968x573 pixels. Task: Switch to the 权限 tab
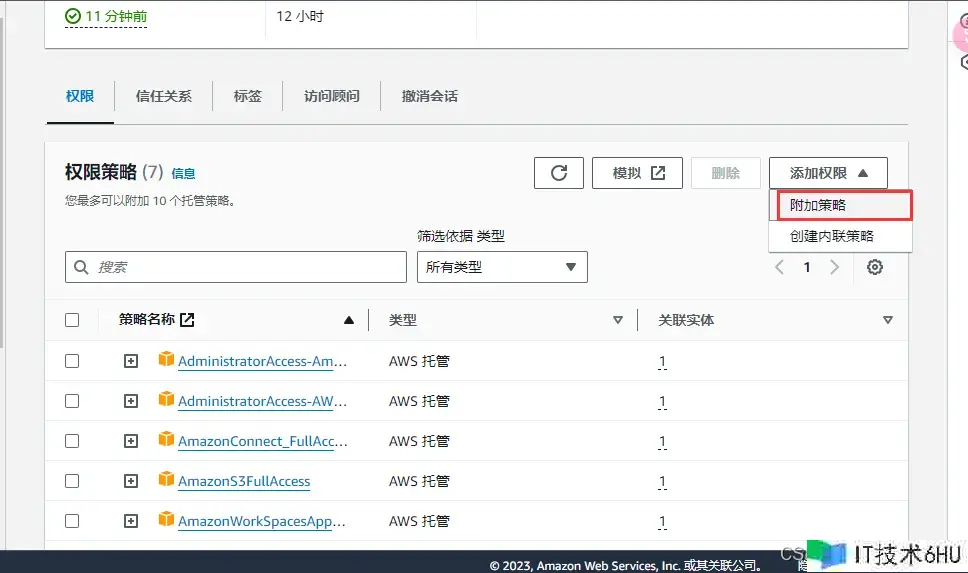pos(80,96)
